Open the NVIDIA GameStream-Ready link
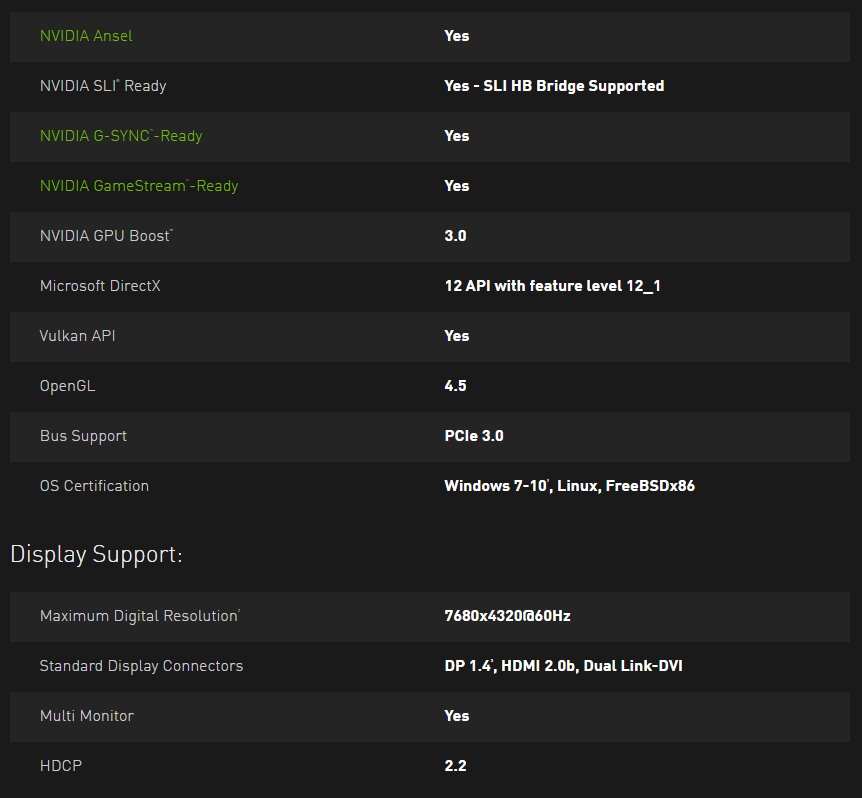862x798 pixels. pos(139,186)
